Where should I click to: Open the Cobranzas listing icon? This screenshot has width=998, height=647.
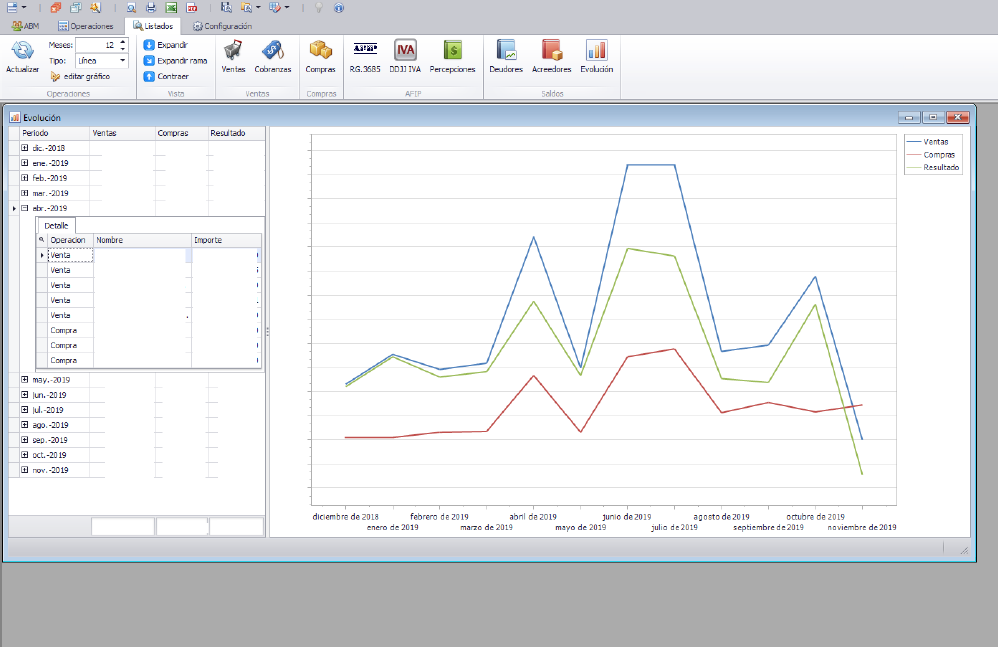point(272,51)
